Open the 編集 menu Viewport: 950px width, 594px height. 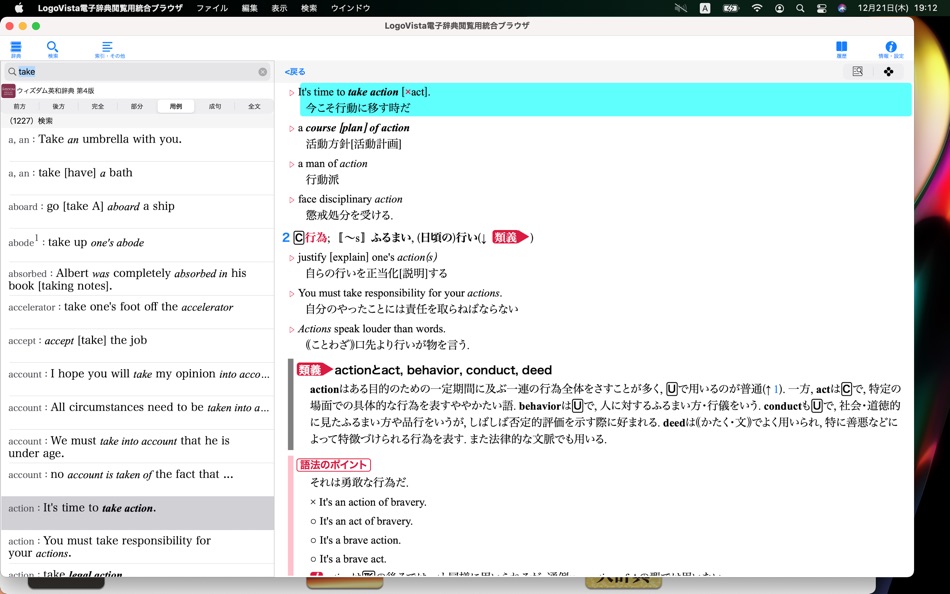[250, 8]
